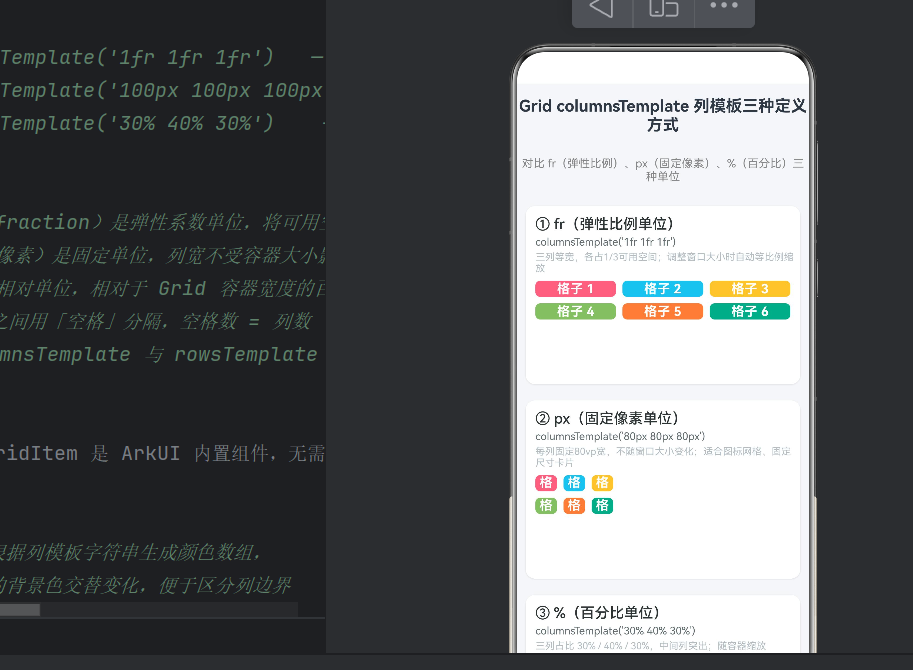Open the three-dots more options in previewer toolbar
Viewport: 913px width, 670px height.
point(724,6)
